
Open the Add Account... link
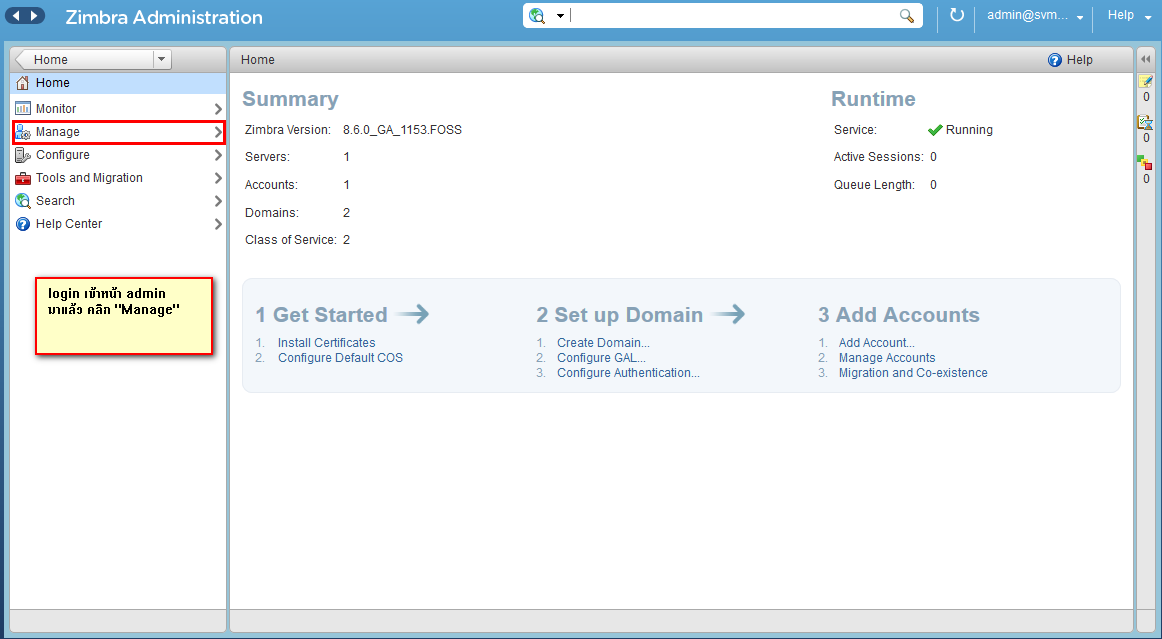(877, 342)
